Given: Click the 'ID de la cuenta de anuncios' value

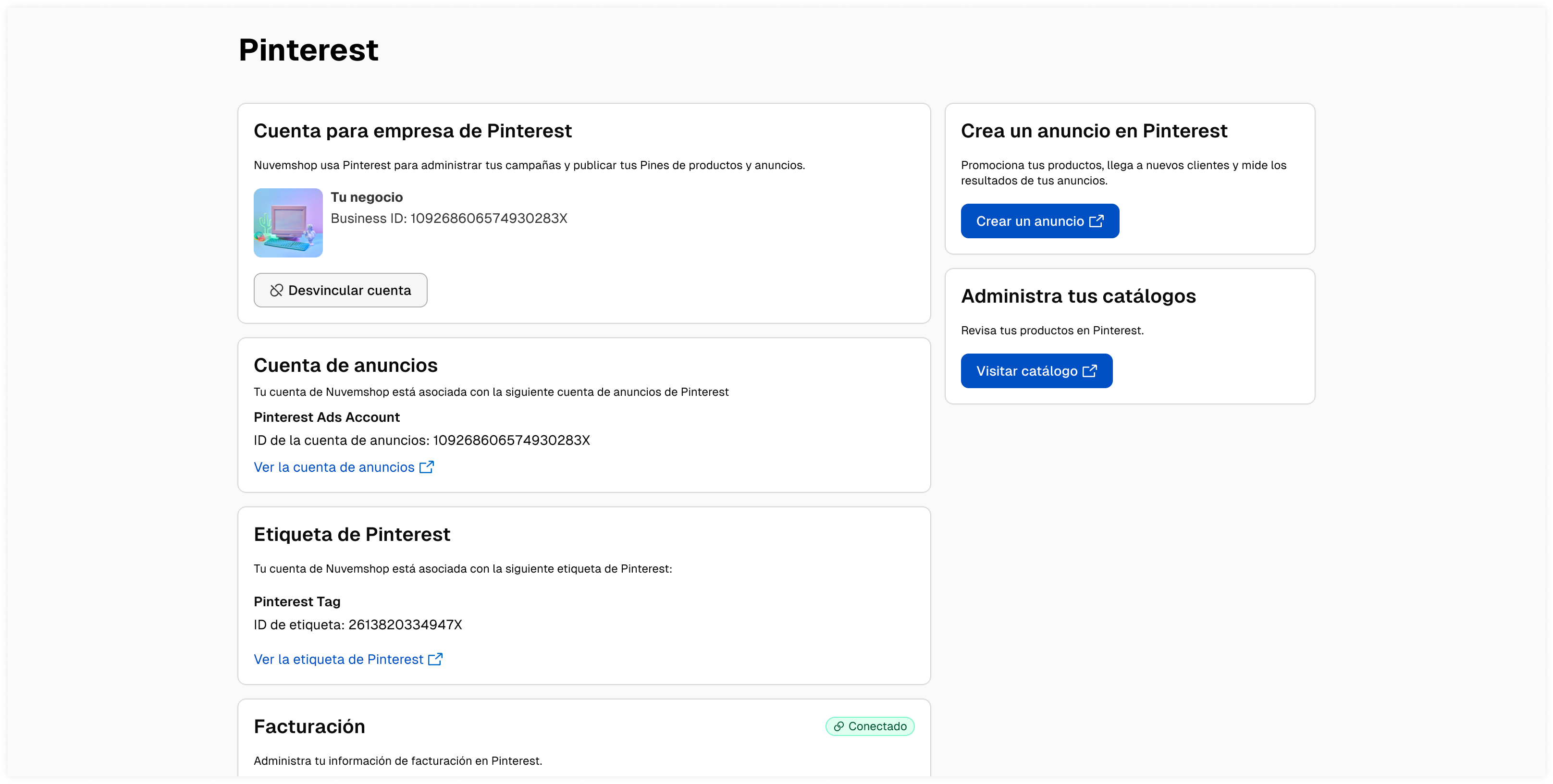Looking at the screenshot, I should [x=511, y=440].
